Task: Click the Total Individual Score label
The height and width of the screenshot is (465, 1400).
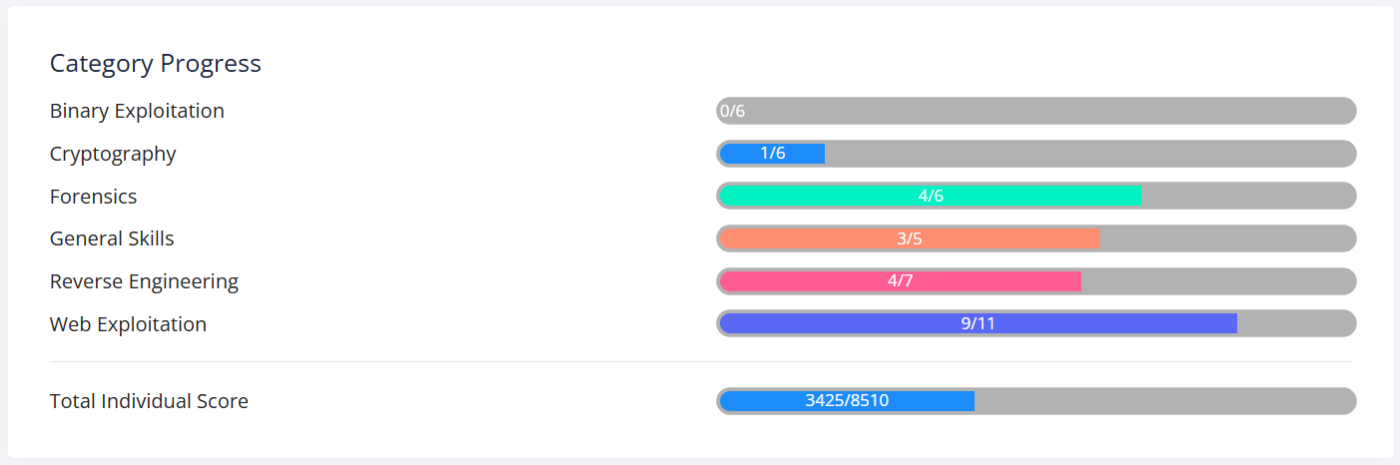Action: [x=149, y=401]
